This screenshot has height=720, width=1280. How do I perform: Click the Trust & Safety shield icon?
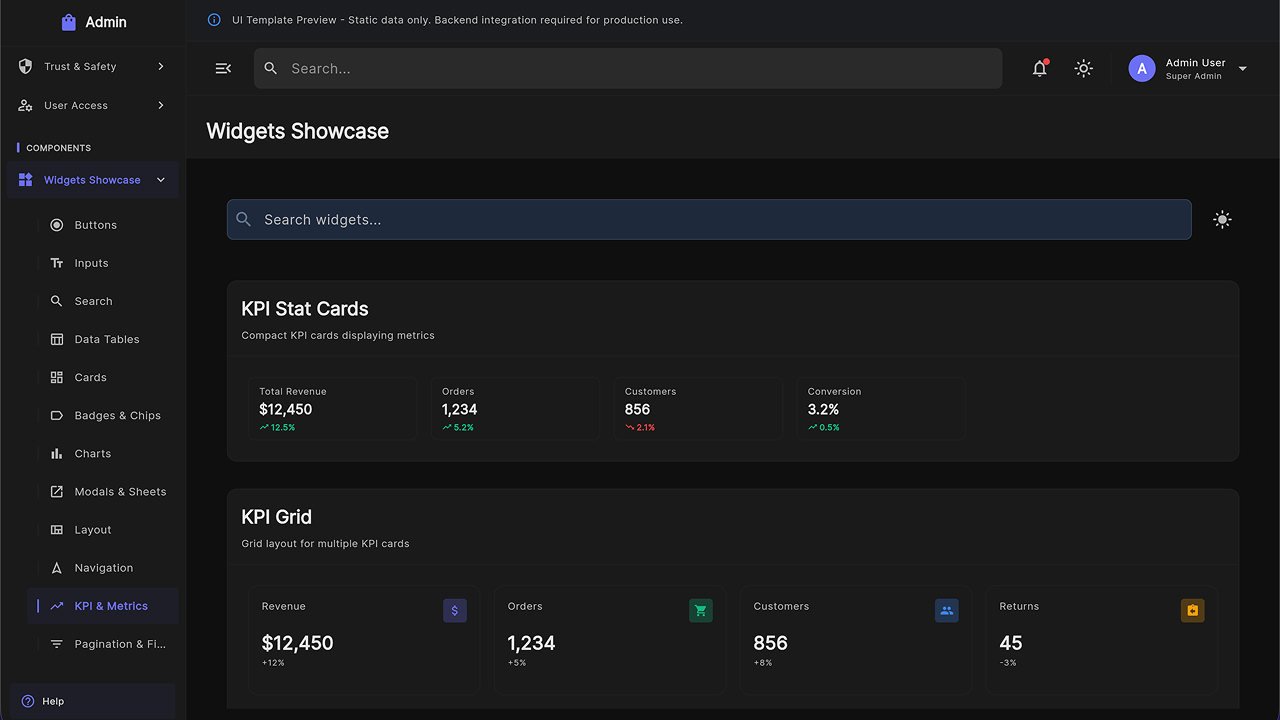click(26, 66)
